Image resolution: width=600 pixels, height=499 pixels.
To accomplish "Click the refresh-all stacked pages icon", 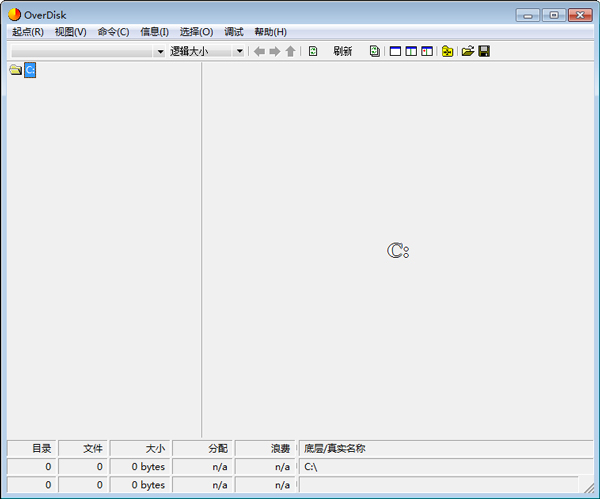I will [x=375, y=51].
